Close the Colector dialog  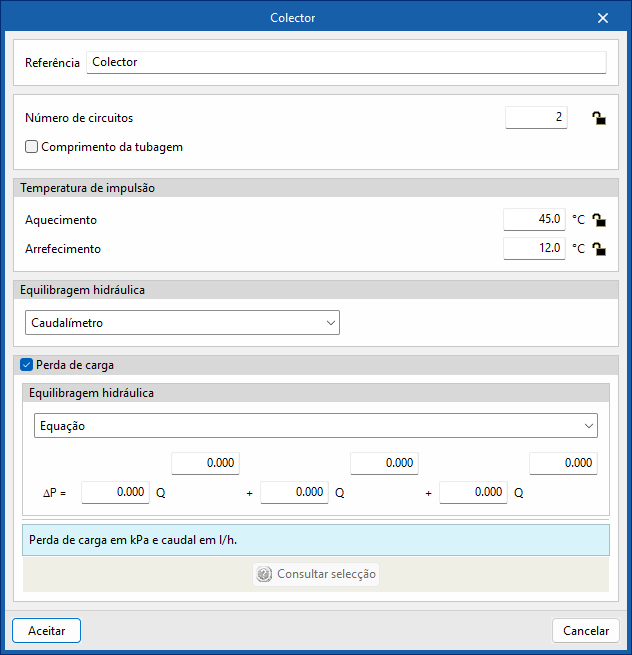pyautogui.click(x=603, y=18)
